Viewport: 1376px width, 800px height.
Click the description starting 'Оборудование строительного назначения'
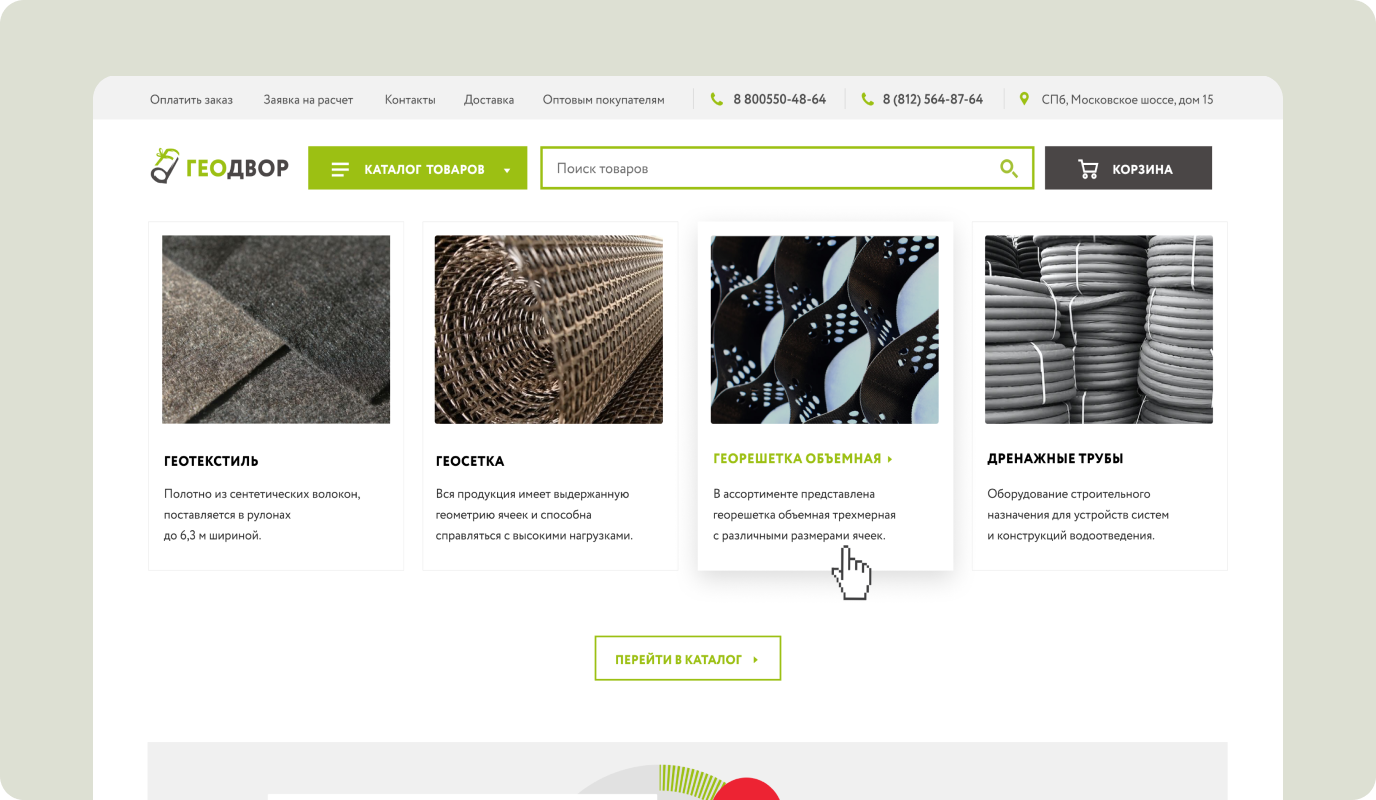point(1078,515)
